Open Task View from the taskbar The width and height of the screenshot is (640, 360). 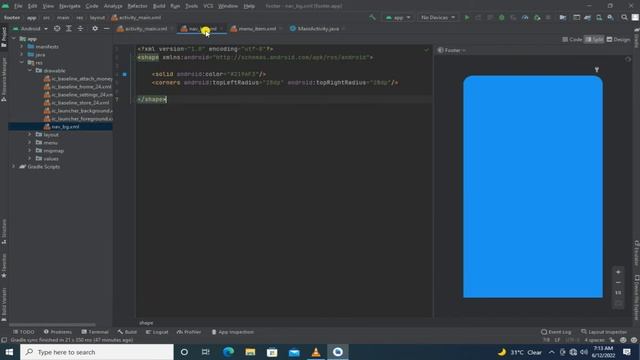206,352
